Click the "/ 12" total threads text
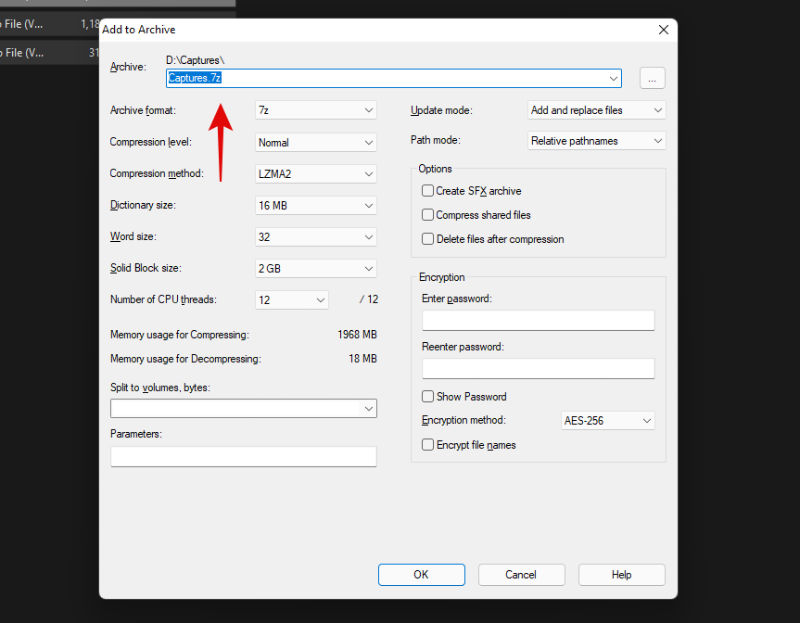This screenshot has height=623, width=800. pos(369,300)
